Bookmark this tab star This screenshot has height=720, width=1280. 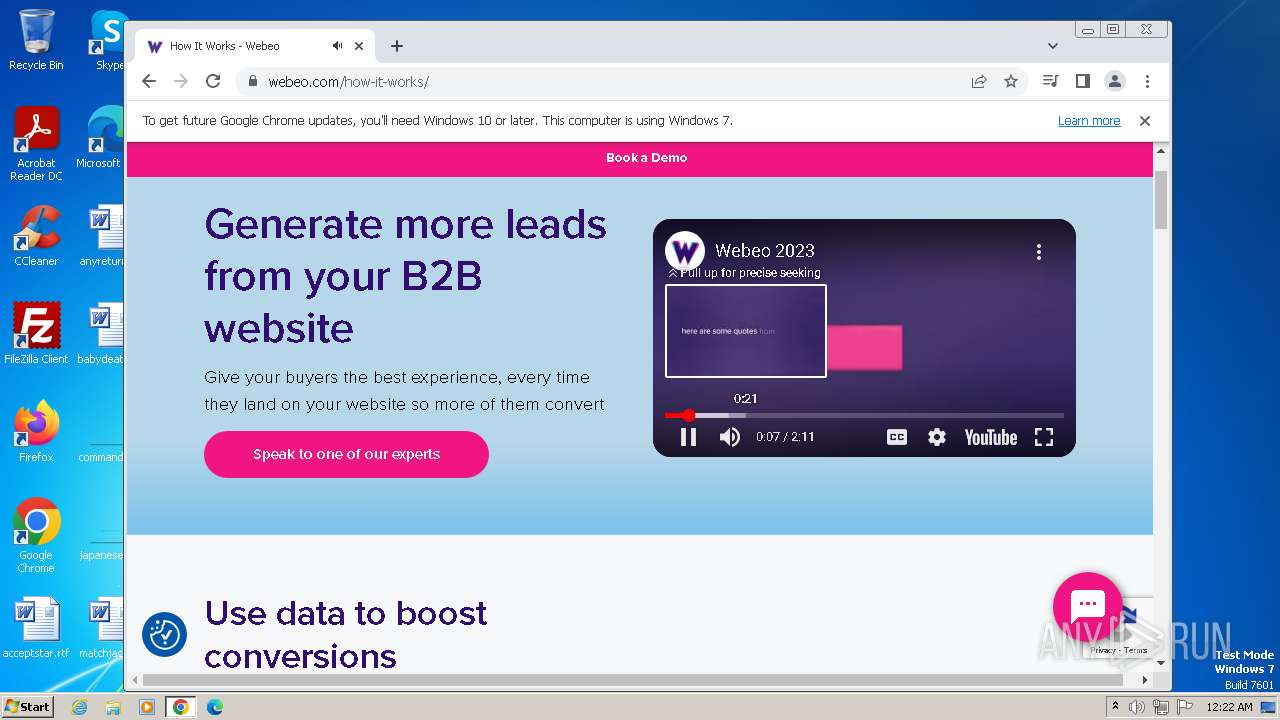click(1011, 82)
